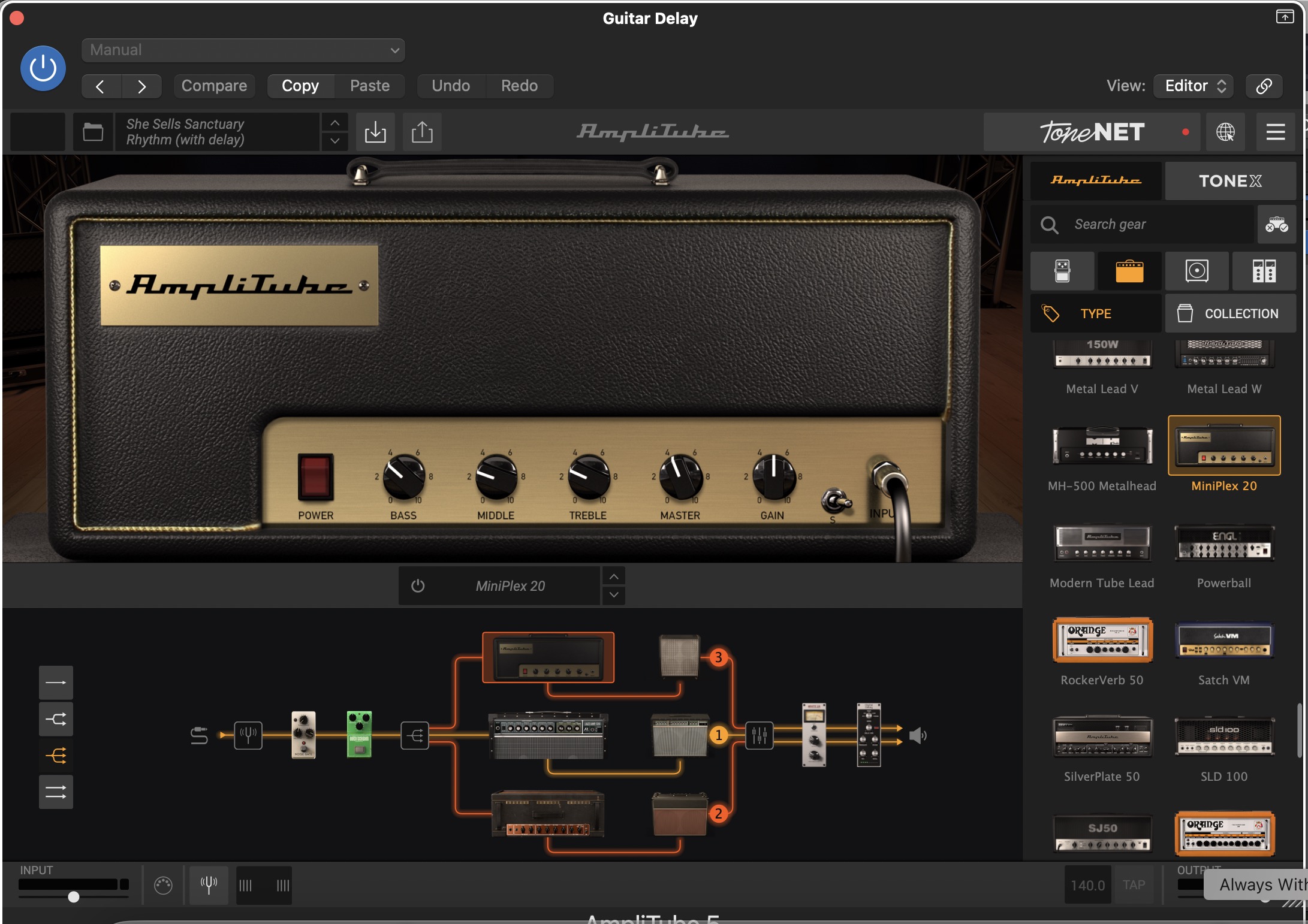The width and height of the screenshot is (1308, 924).
Task: Select the Metal Lead W amp
Action: [x=1224, y=367]
